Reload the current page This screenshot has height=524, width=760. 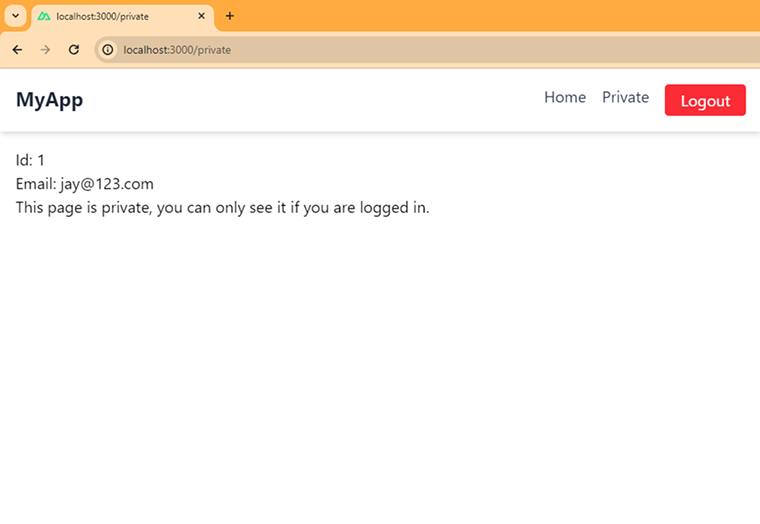pyautogui.click(x=74, y=49)
